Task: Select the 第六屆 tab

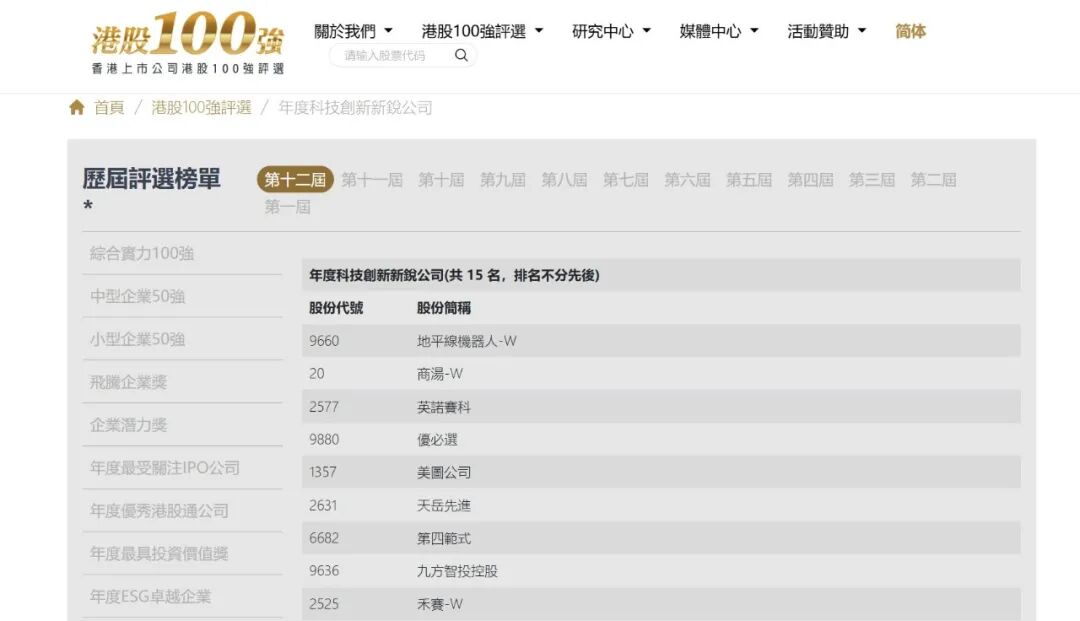Action: (x=687, y=180)
